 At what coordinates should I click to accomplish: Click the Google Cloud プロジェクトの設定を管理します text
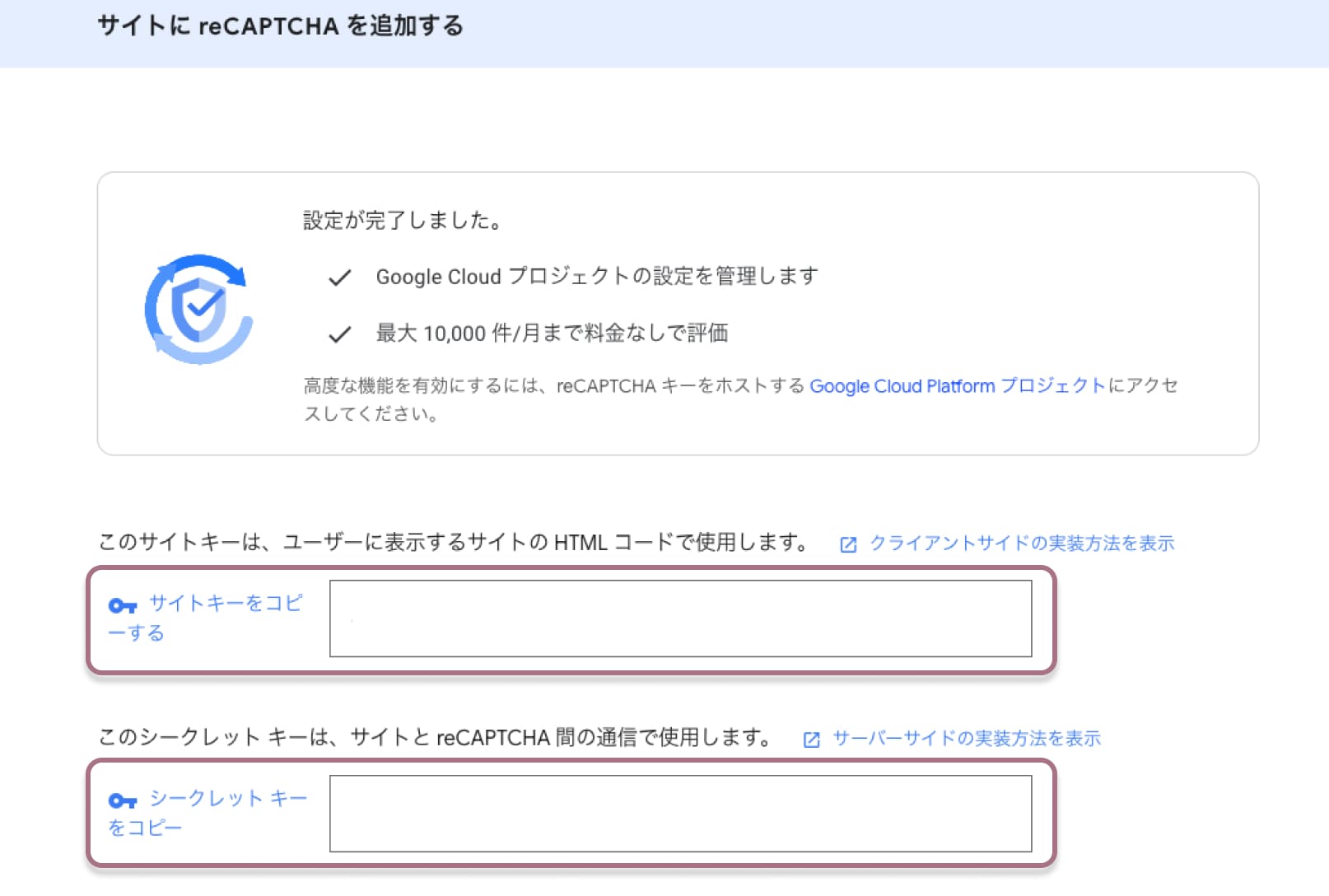(x=597, y=277)
